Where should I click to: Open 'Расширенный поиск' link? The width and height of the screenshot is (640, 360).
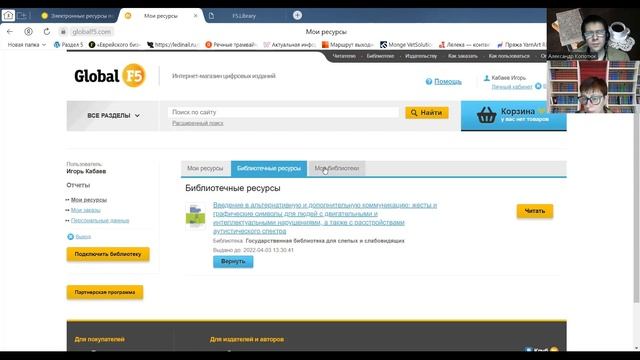coord(198,123)
